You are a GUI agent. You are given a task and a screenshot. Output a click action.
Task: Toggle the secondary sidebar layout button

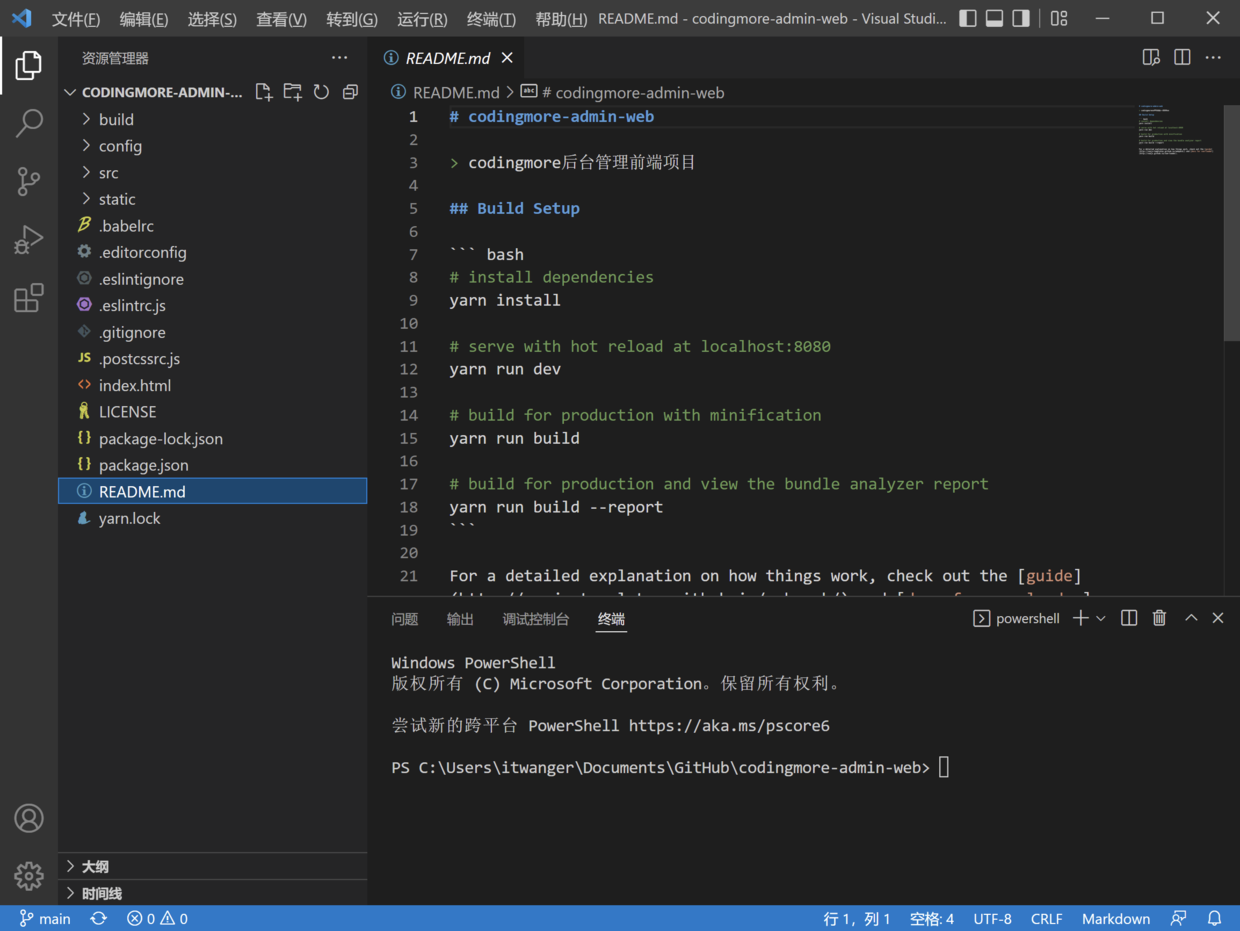point(1021,18)
